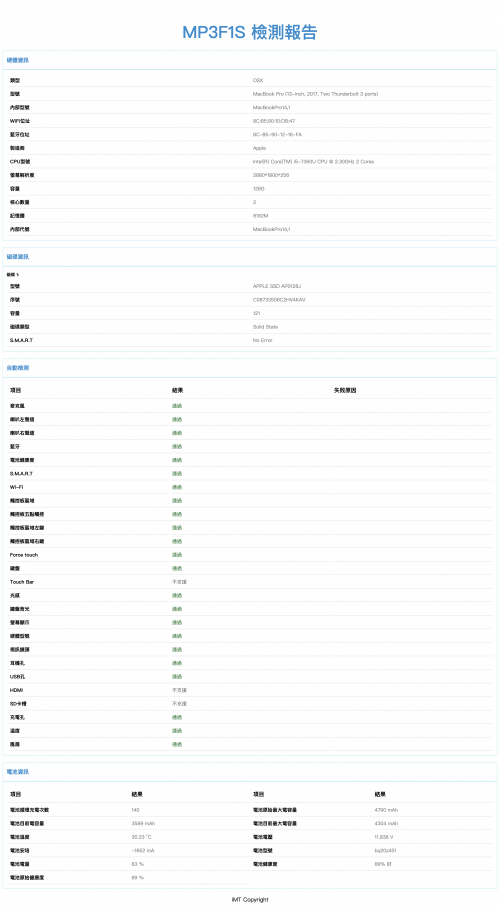Click the MP3F1S 檢測報告 page title
Viewport: 500px width, 909px height.
pyautogui.click(x=249, y=32)
